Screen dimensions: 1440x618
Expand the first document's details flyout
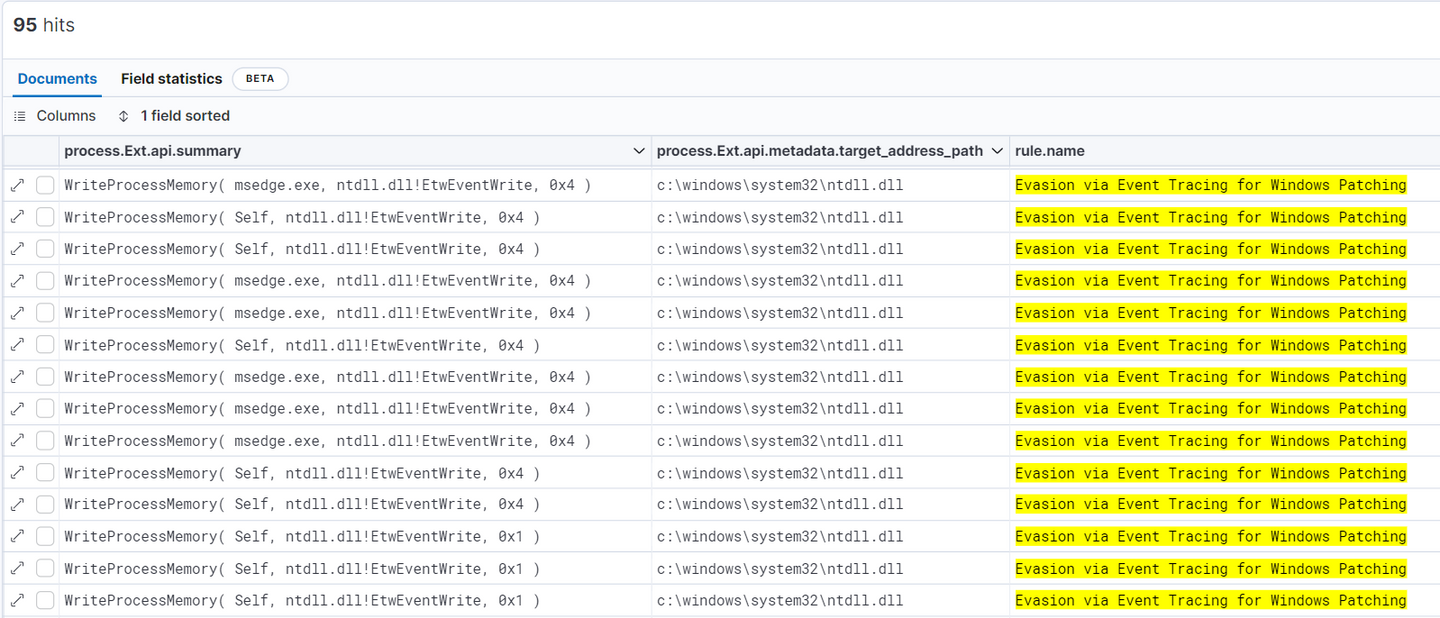(x=20, y=185)
